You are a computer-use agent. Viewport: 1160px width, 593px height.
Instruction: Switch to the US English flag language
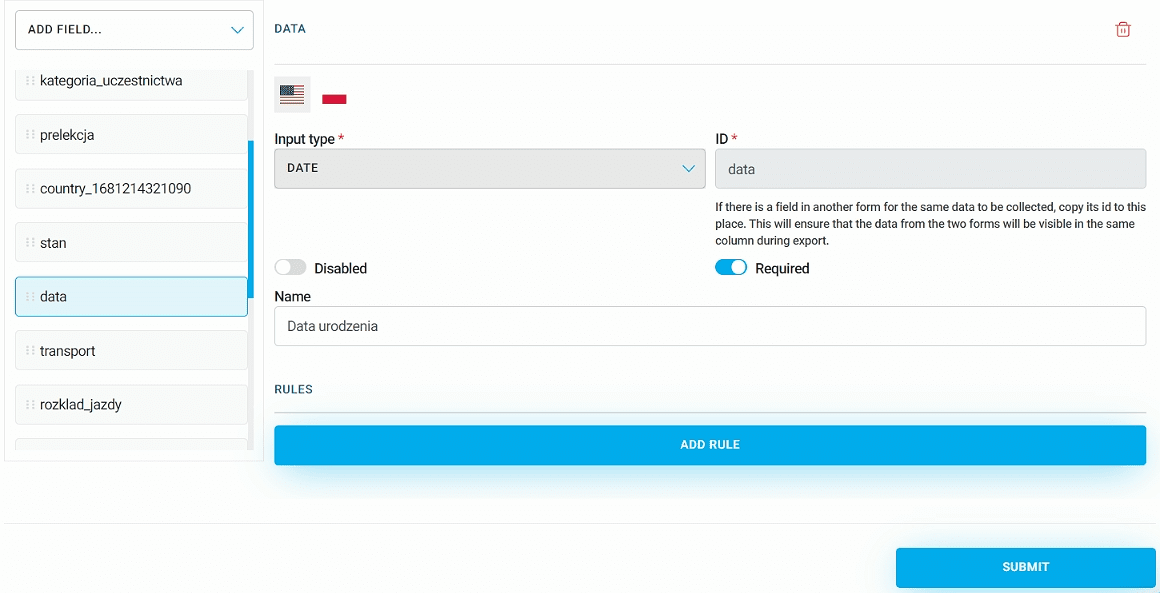[292, 95]
